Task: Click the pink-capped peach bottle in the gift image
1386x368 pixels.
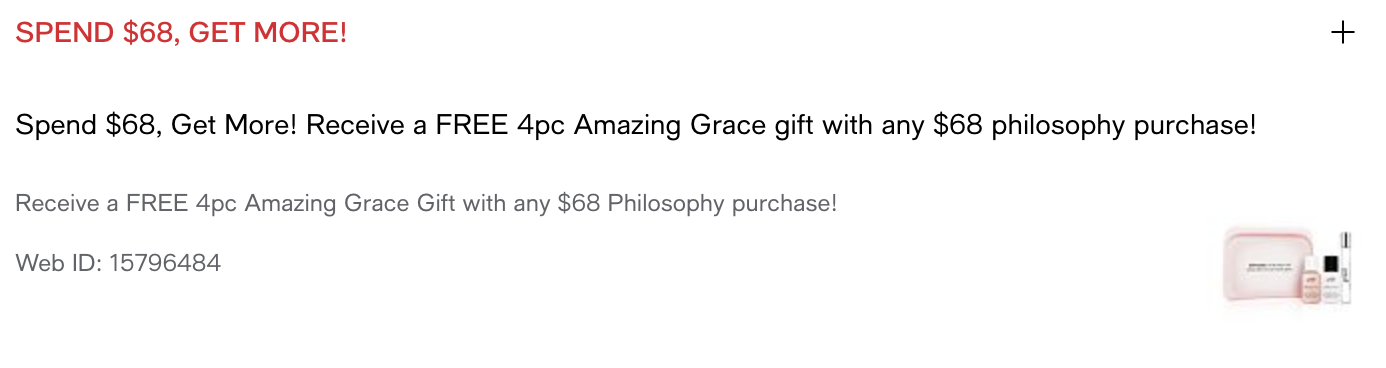Action: pyautogui.click(x=1312, y=280)
